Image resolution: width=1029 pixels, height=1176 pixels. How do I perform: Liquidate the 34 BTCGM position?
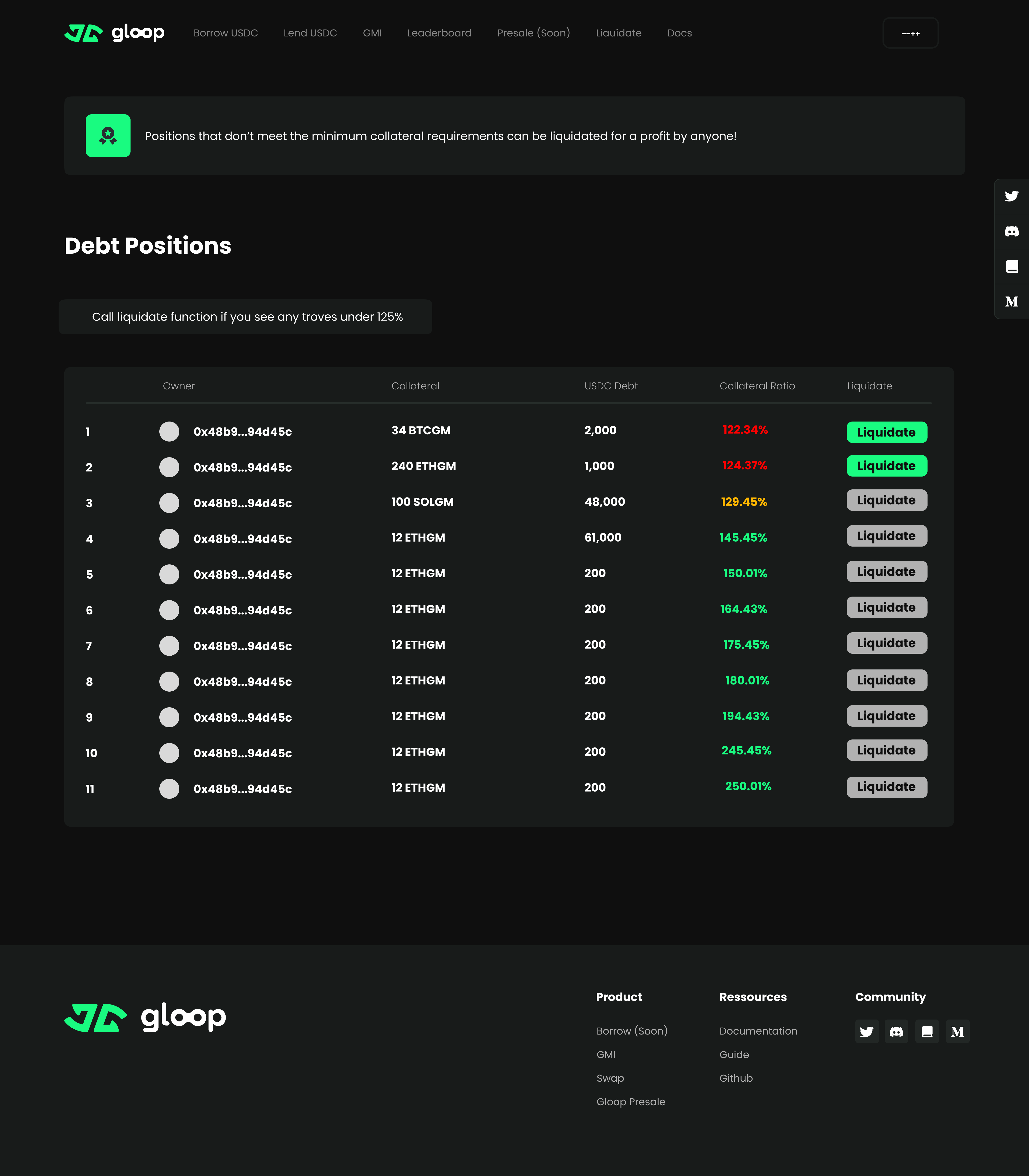(x=887, y=432)
